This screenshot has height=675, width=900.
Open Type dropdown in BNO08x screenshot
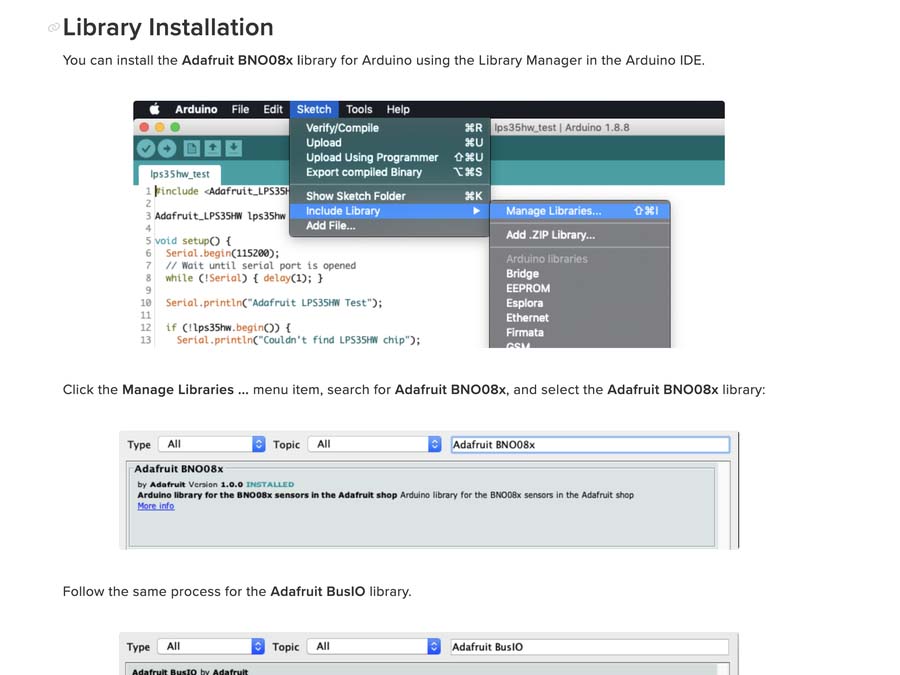(x=212, y=444)
